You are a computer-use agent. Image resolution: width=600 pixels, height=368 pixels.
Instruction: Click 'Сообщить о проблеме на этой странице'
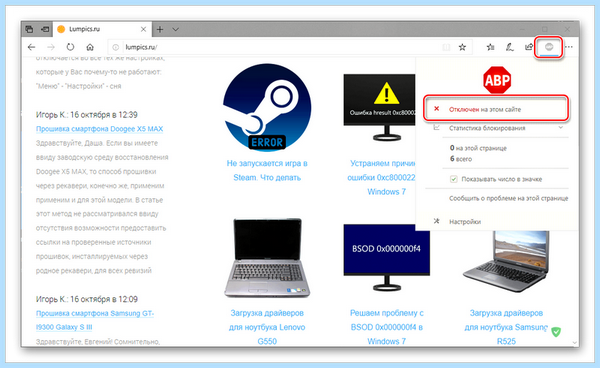[509, 198]
